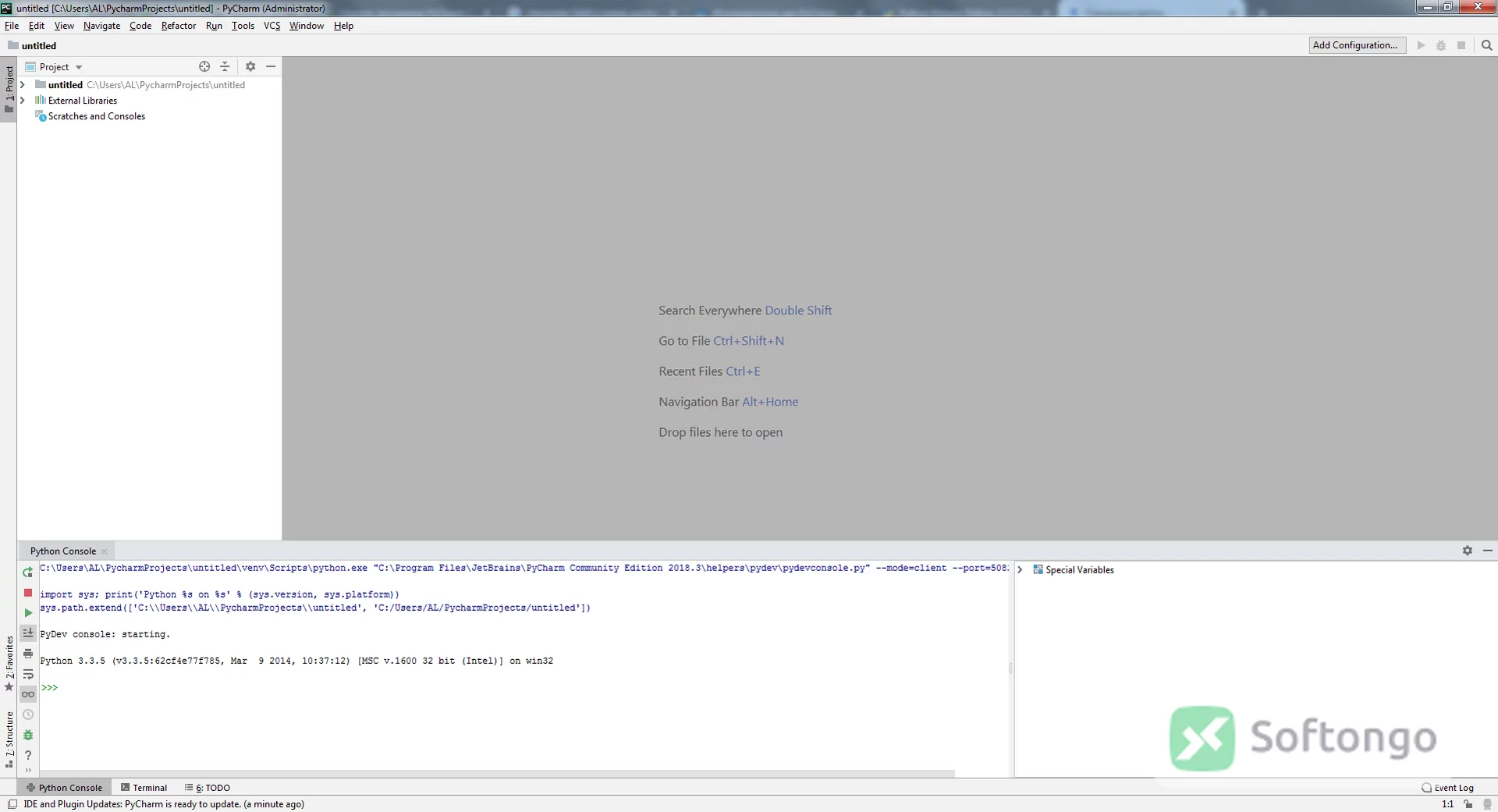Open the Refactor menu
1498x812 pixels.
(x=179, y=26)
